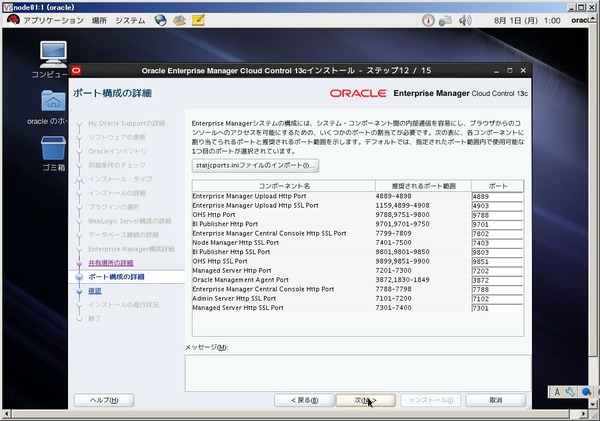Viewport: 600px width, 421px height.
Task: Select the oracle home folder desktop icon
Action: pyautogui.click(x=52, y=108)
